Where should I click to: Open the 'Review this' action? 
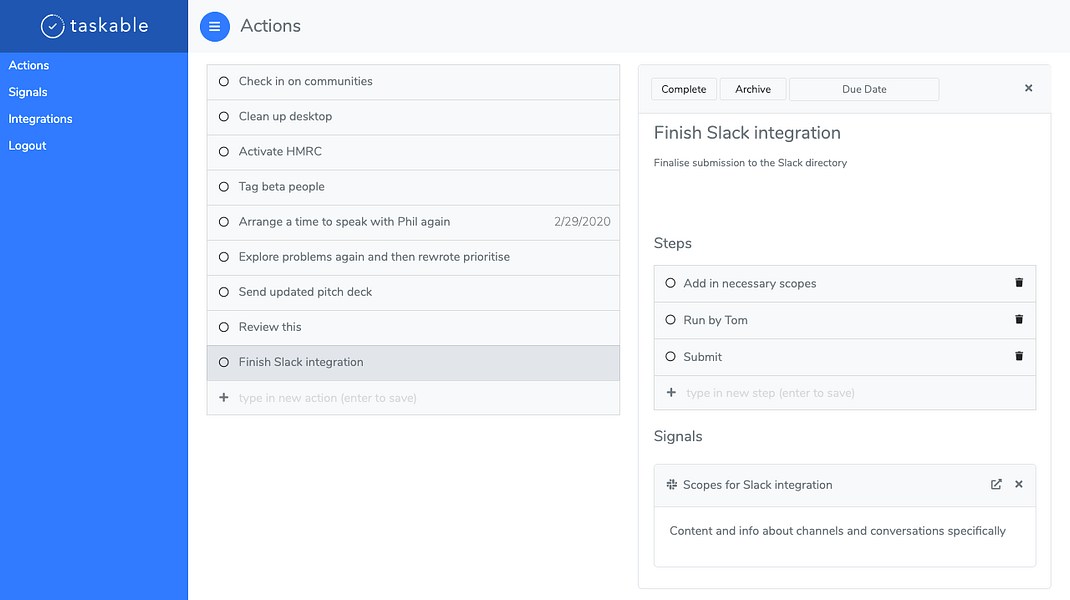(270, 327)
